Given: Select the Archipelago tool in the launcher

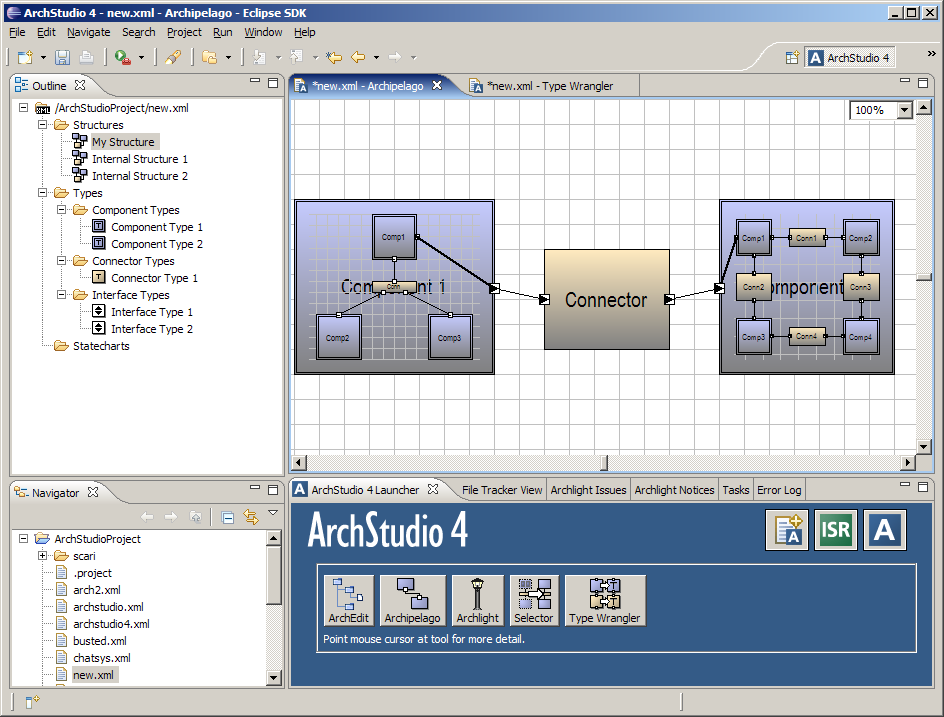Looking at the screenshot, I should point(412,599).
